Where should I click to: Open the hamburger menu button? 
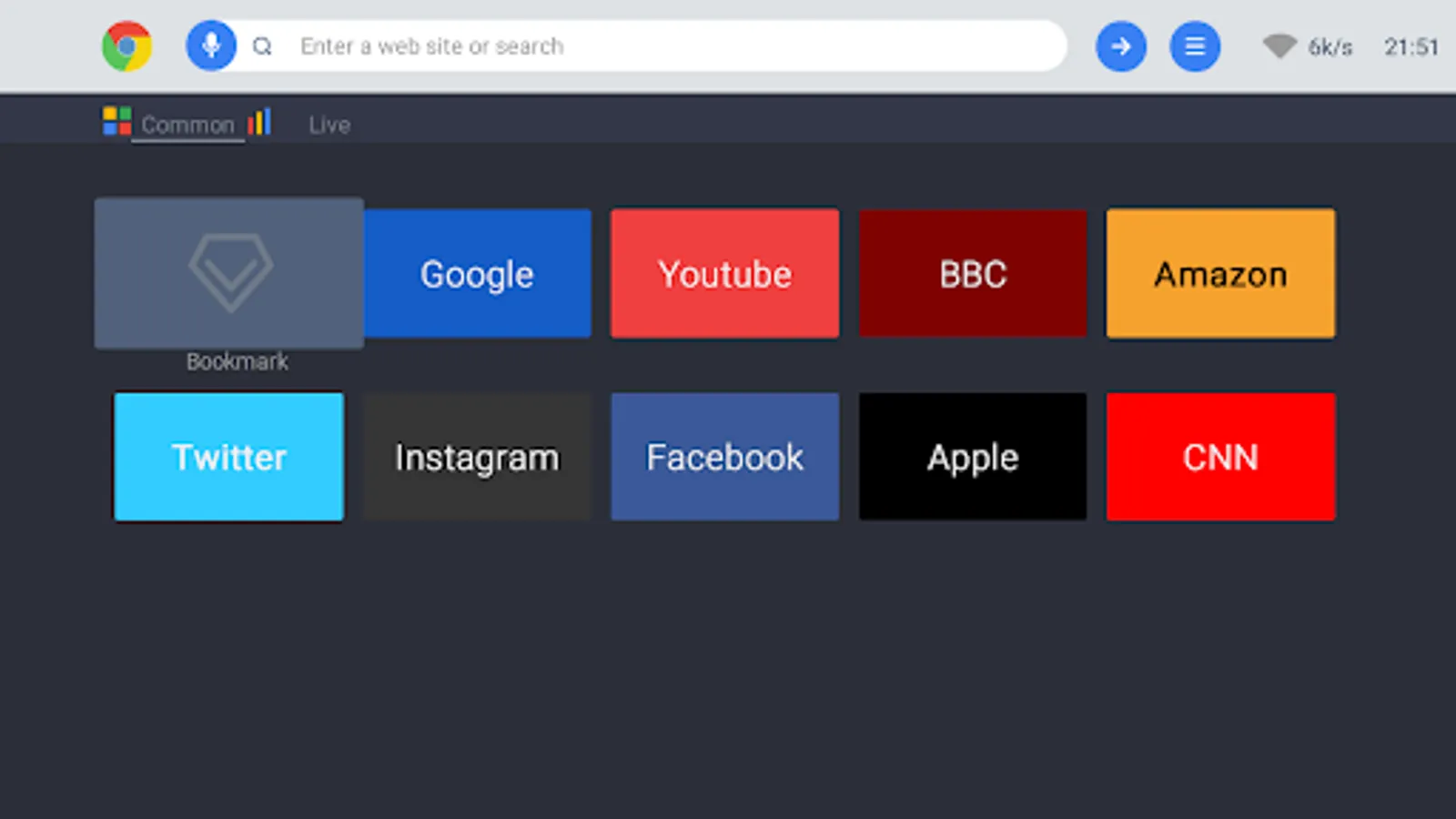click(1195, 45)
